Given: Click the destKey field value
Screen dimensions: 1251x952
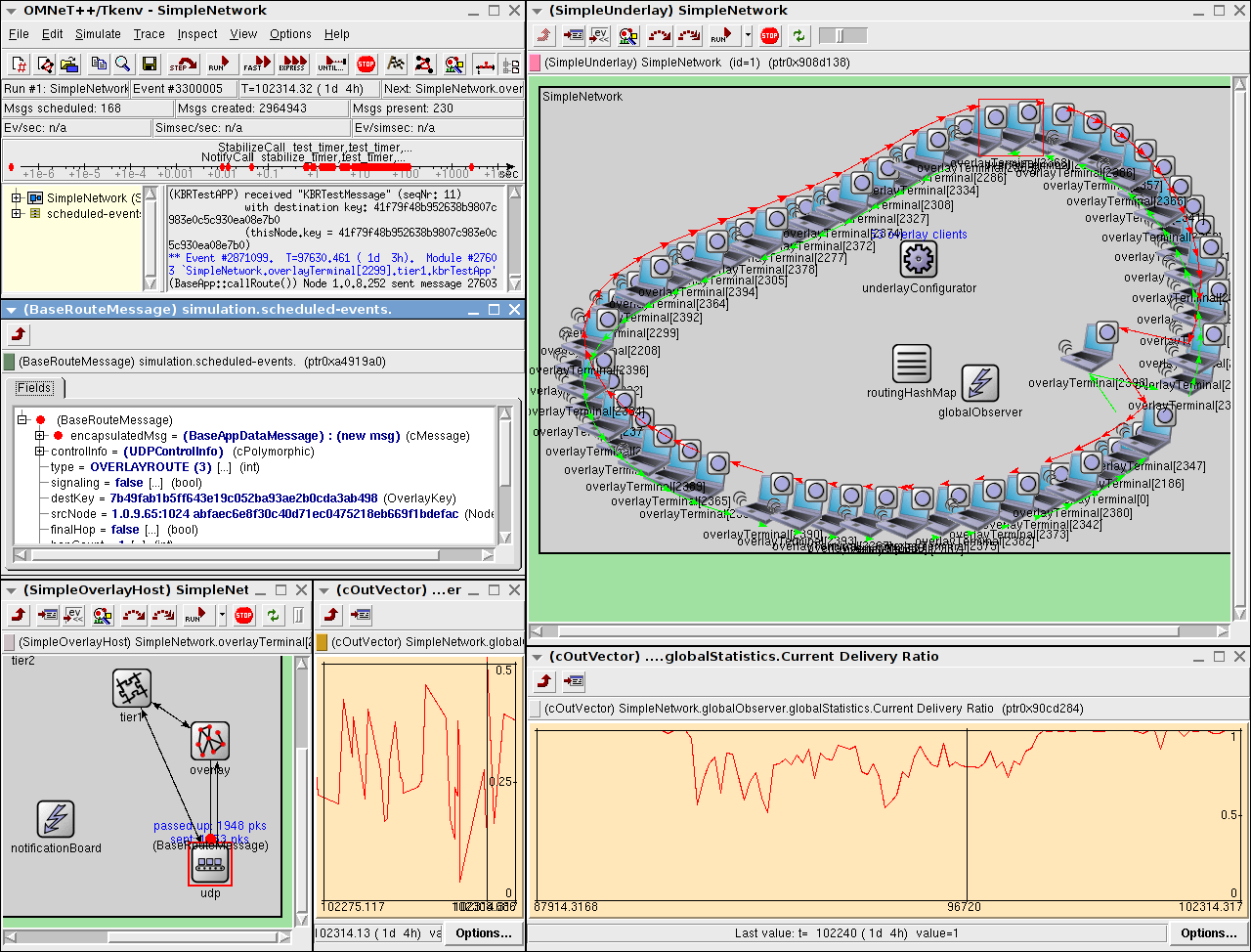Looking at the screenshot, I should coord(243,498).
